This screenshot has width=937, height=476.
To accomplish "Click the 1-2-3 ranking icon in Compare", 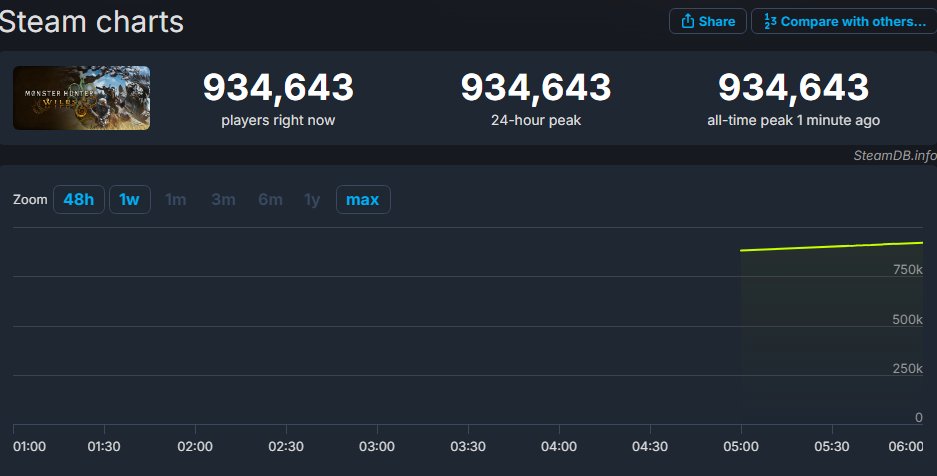I will point(770,22).
